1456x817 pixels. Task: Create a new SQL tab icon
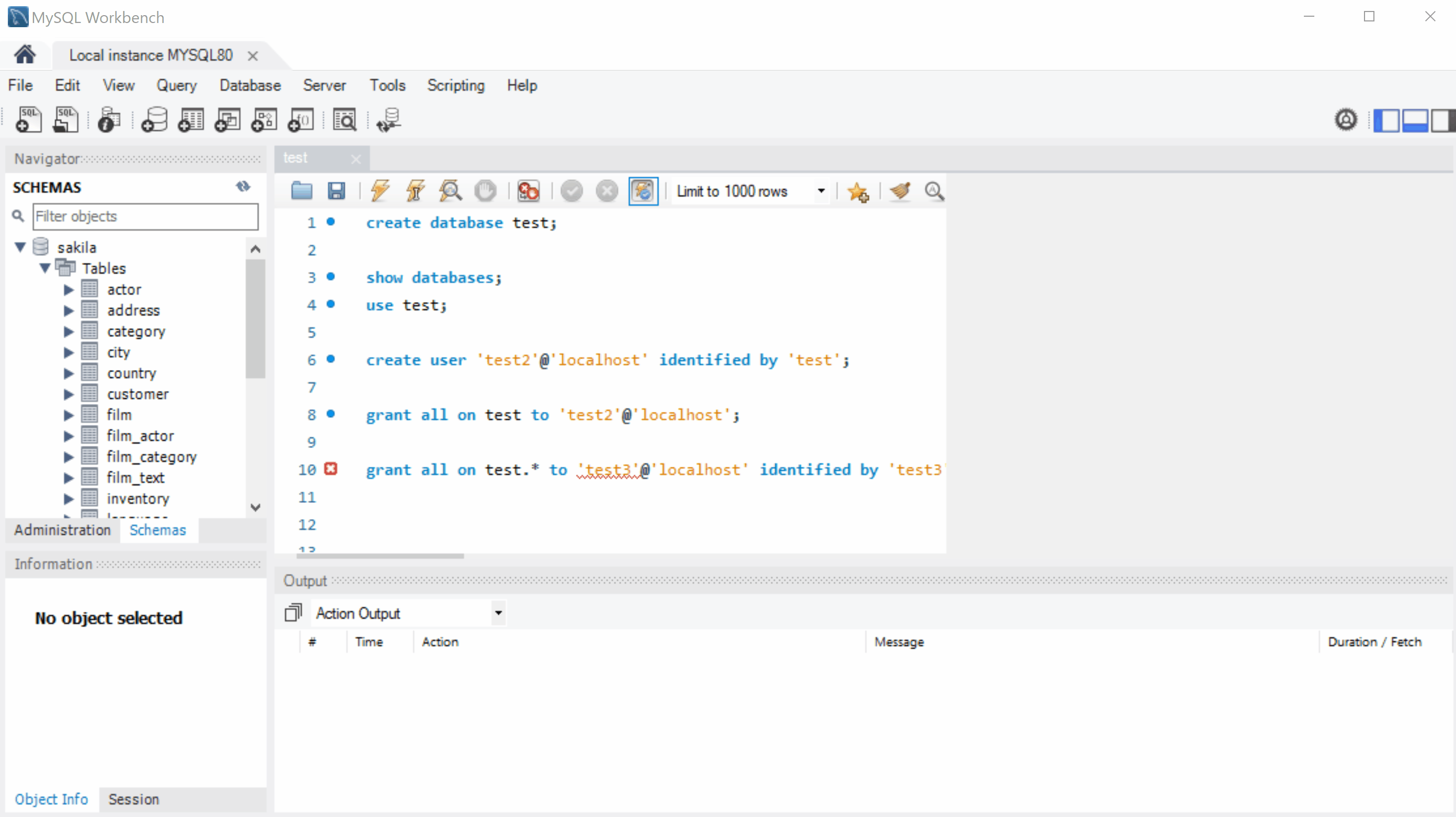(28, 119)
